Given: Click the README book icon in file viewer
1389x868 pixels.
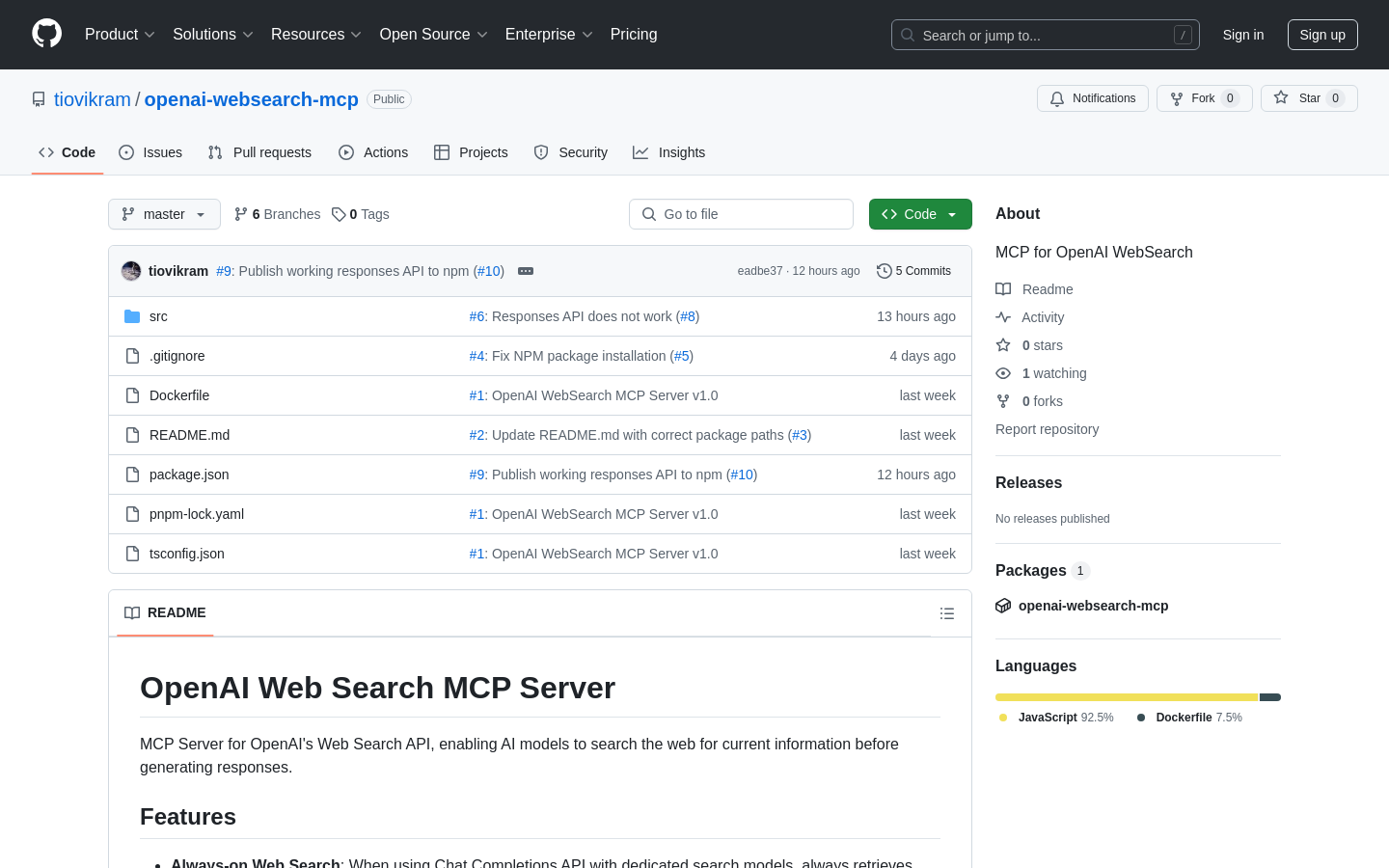Looking at the screenshot, I should click(x=132, y=613).
